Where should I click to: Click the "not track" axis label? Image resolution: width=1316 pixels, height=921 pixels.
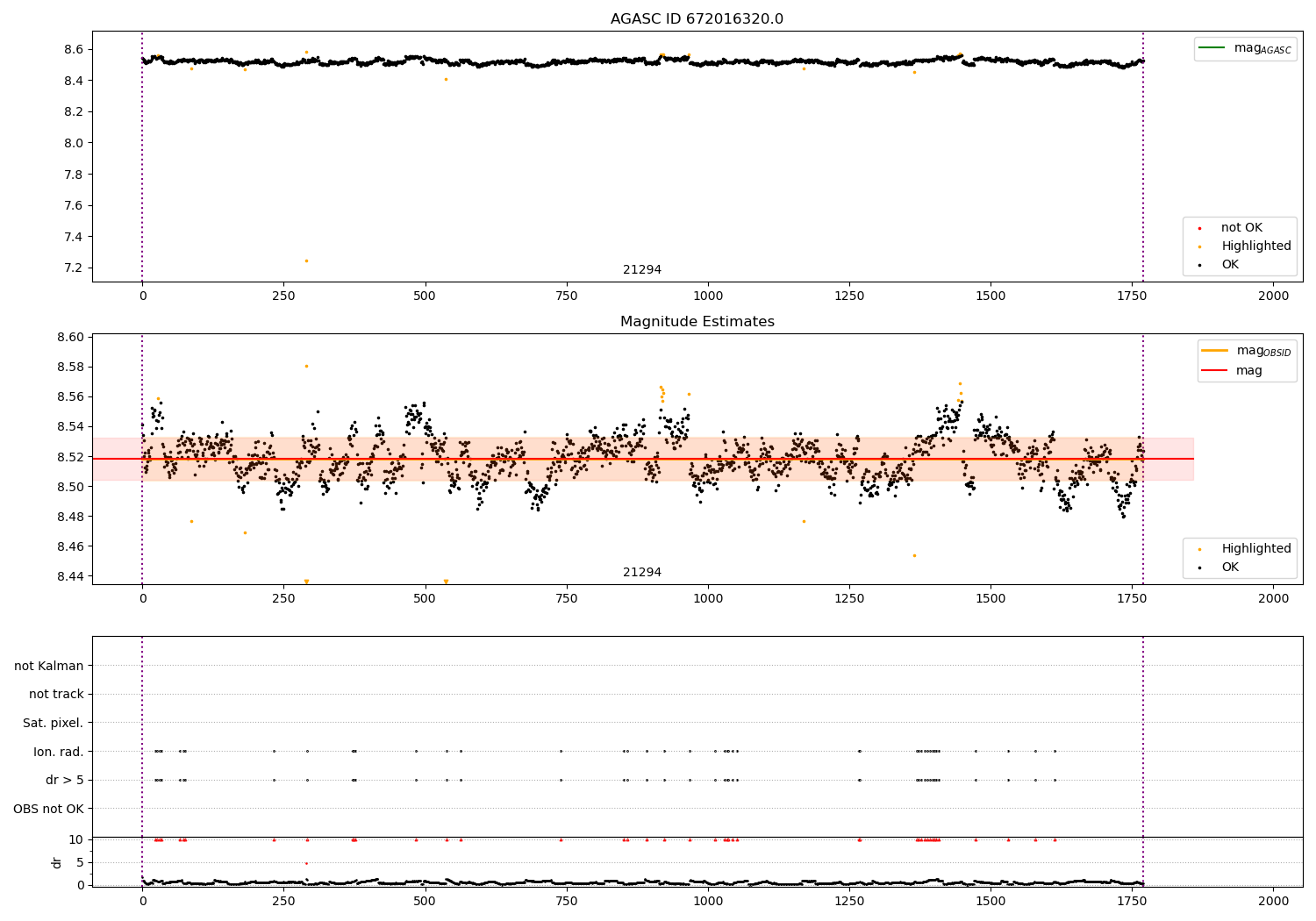coord(56,694)
